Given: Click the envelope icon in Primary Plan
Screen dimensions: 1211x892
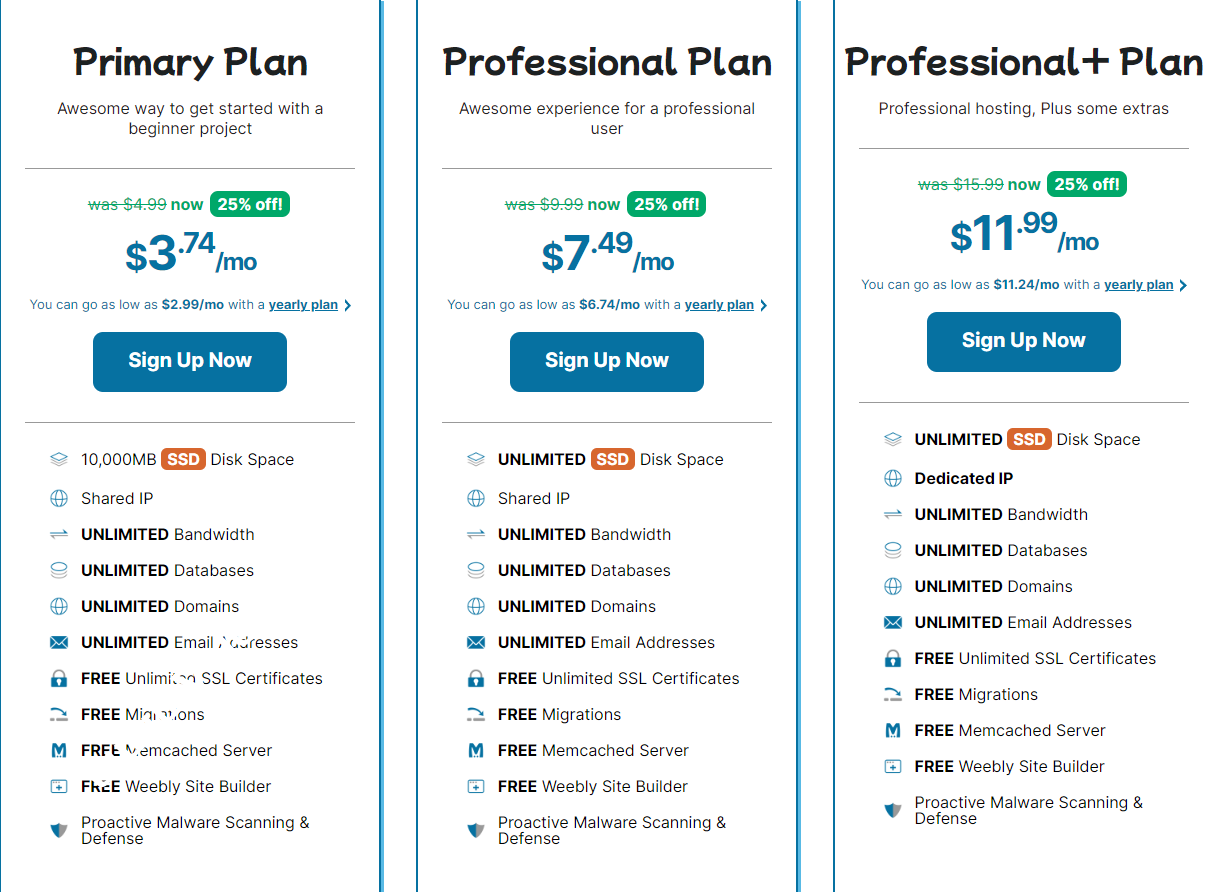Looking at the screenshot, I should pyautogui.click(x=59, y=642).
